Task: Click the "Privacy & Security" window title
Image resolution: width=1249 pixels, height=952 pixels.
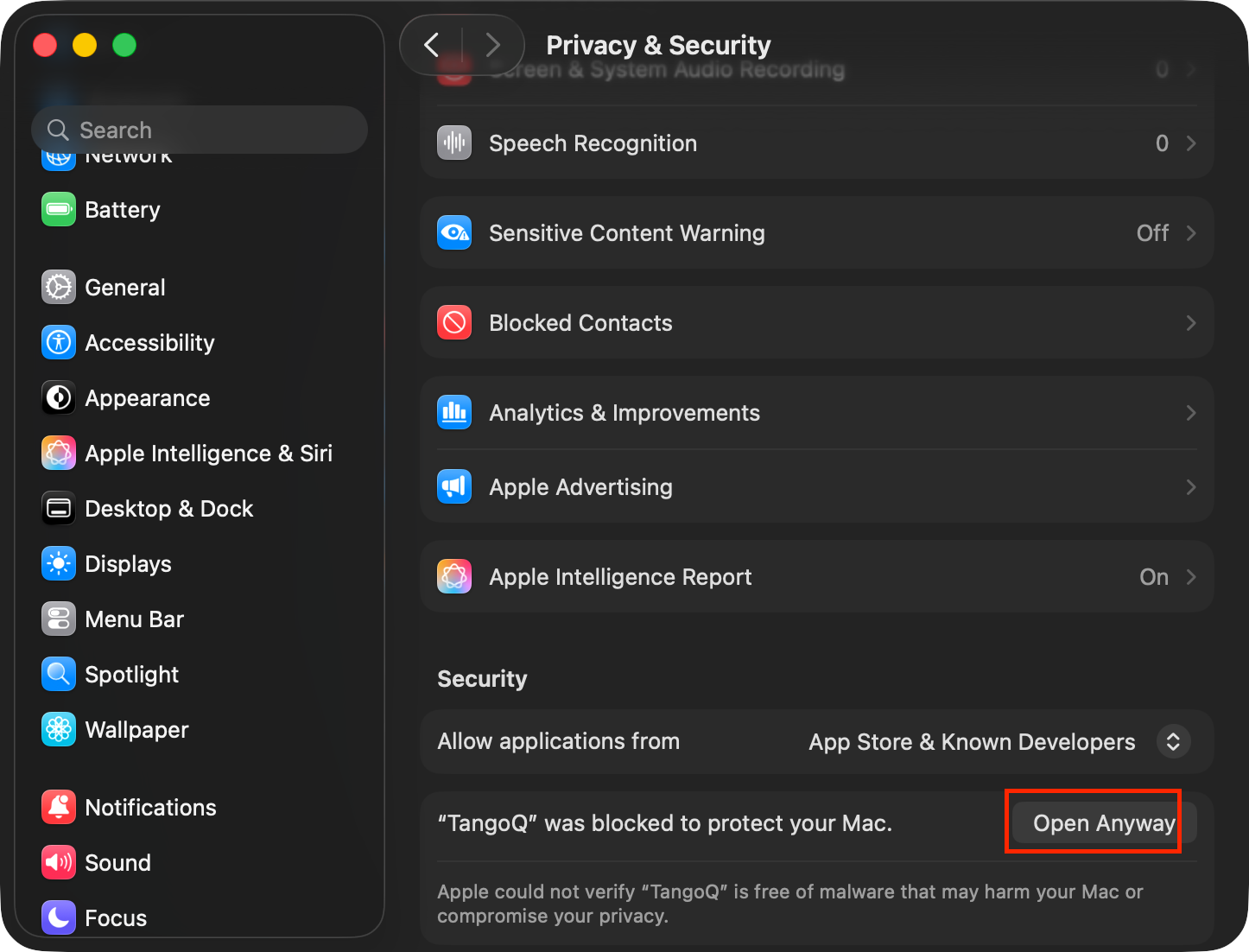Action: [658, 45]
